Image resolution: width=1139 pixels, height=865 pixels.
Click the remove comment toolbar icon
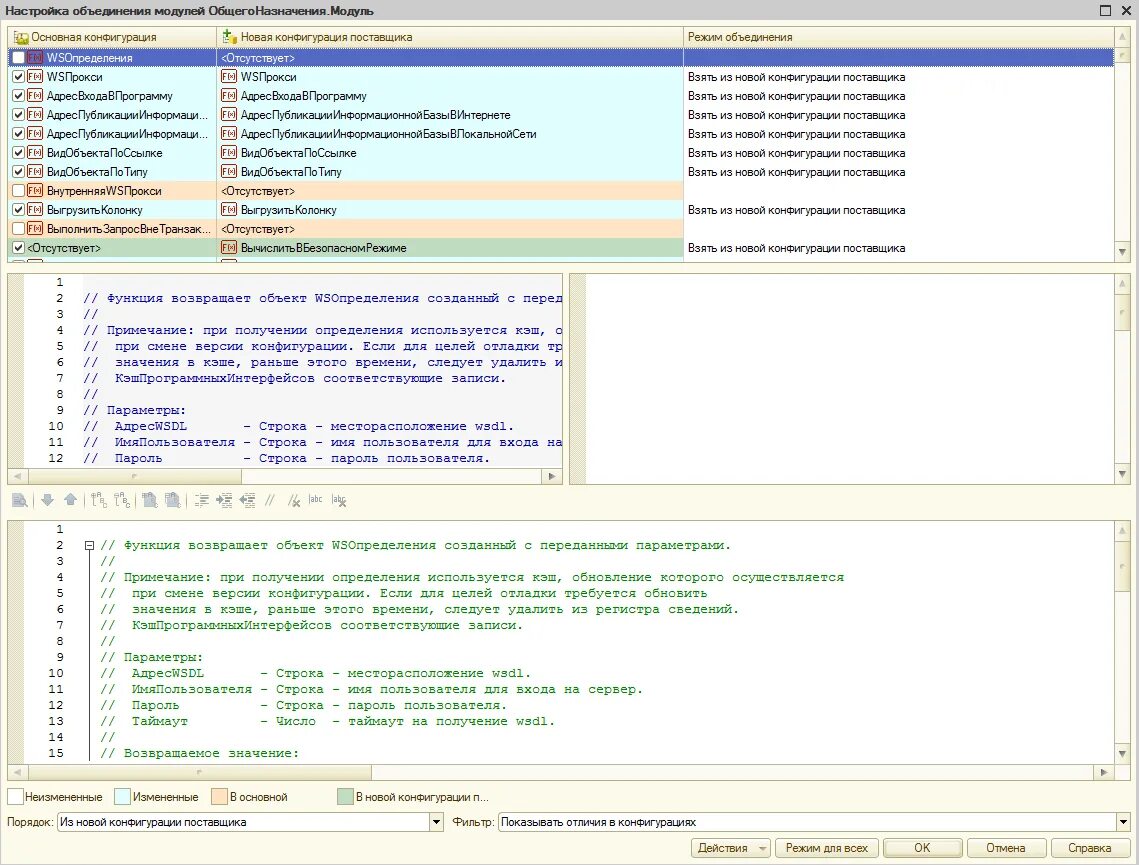pos(293,500)
